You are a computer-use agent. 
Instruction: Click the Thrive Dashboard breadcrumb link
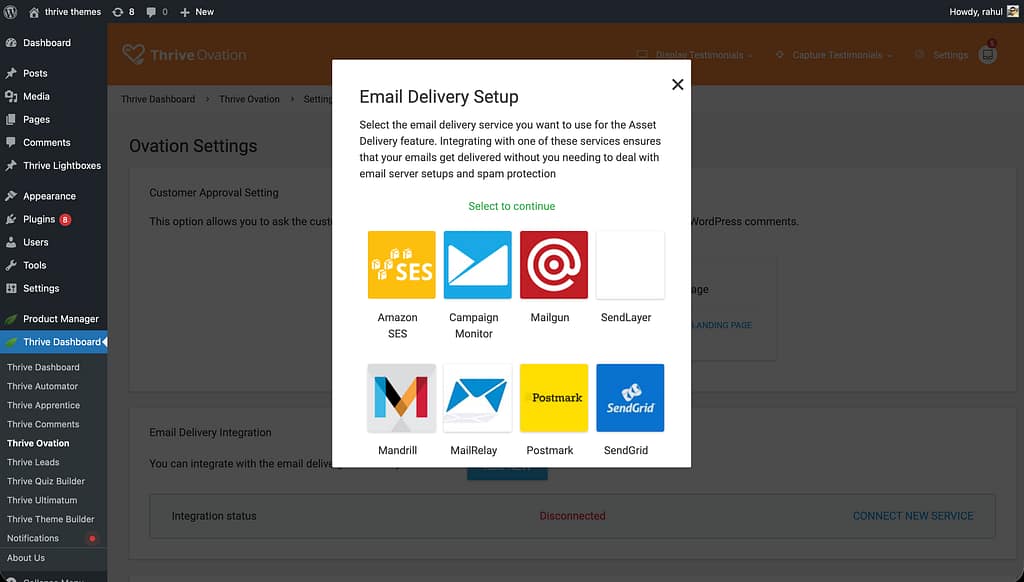pyautogui.click(x=157, y=99)
